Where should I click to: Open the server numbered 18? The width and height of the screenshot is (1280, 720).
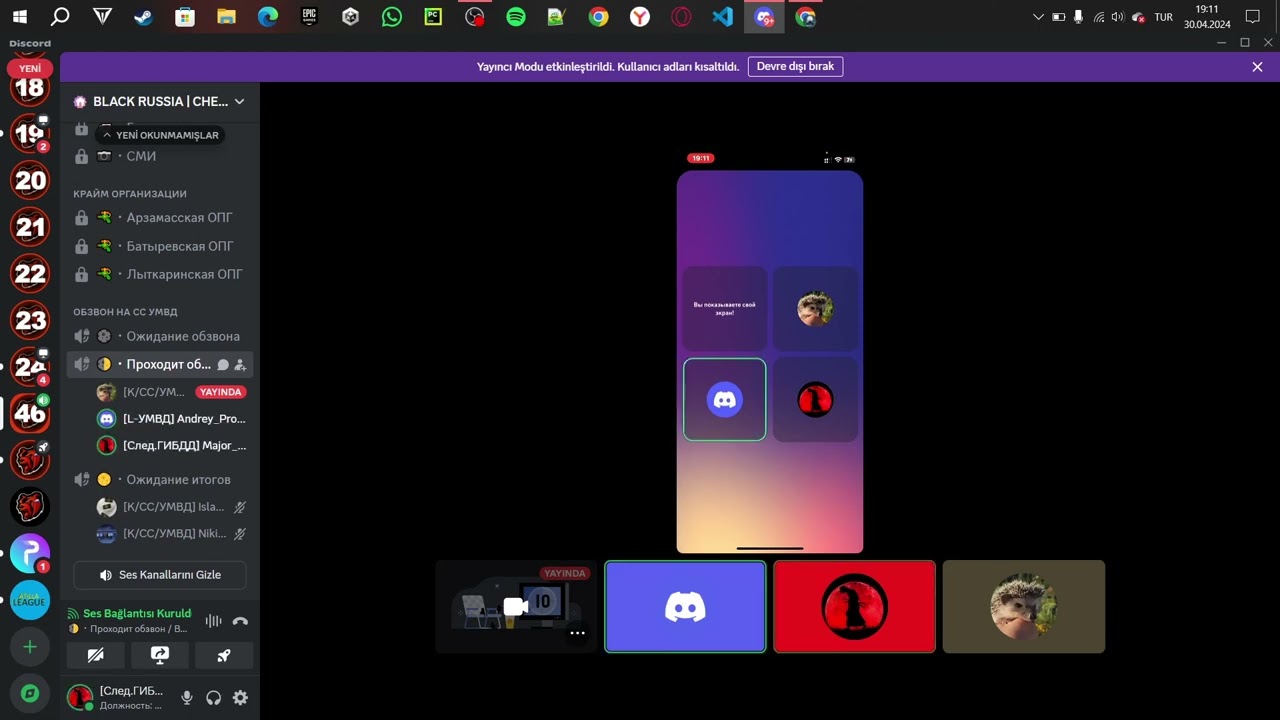30,88
